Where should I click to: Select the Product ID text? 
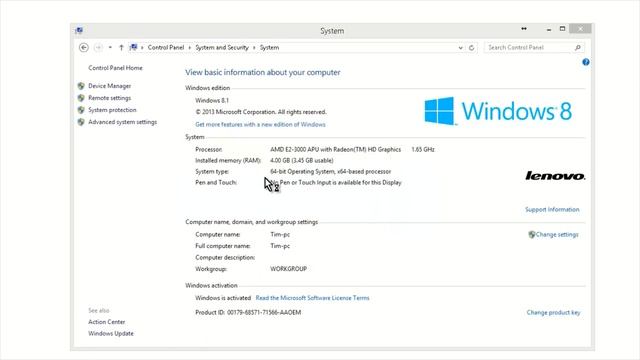pos(248,313)
